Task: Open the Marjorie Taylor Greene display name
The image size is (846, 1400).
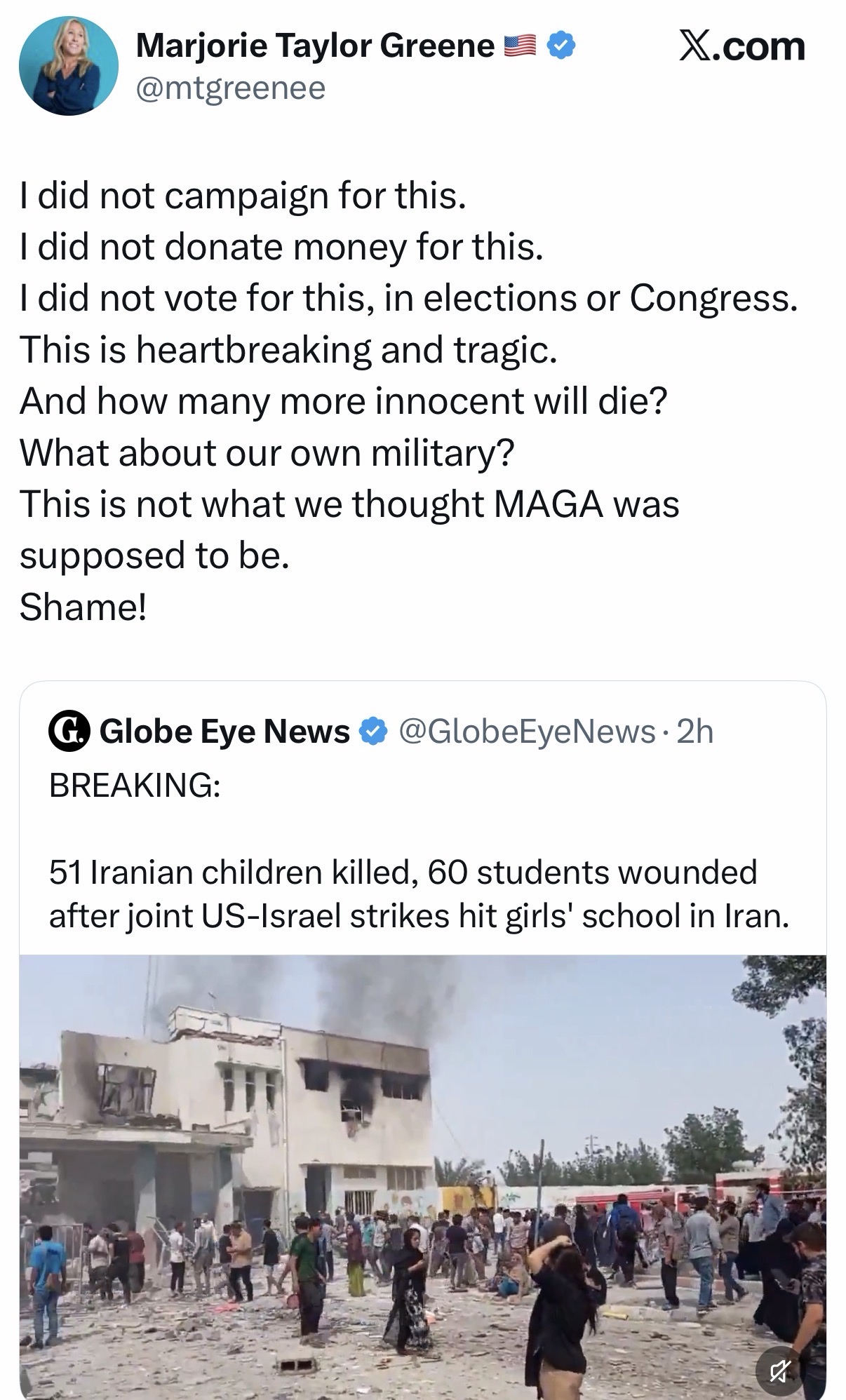Action: pyautogui.click(x=315, y=46)
